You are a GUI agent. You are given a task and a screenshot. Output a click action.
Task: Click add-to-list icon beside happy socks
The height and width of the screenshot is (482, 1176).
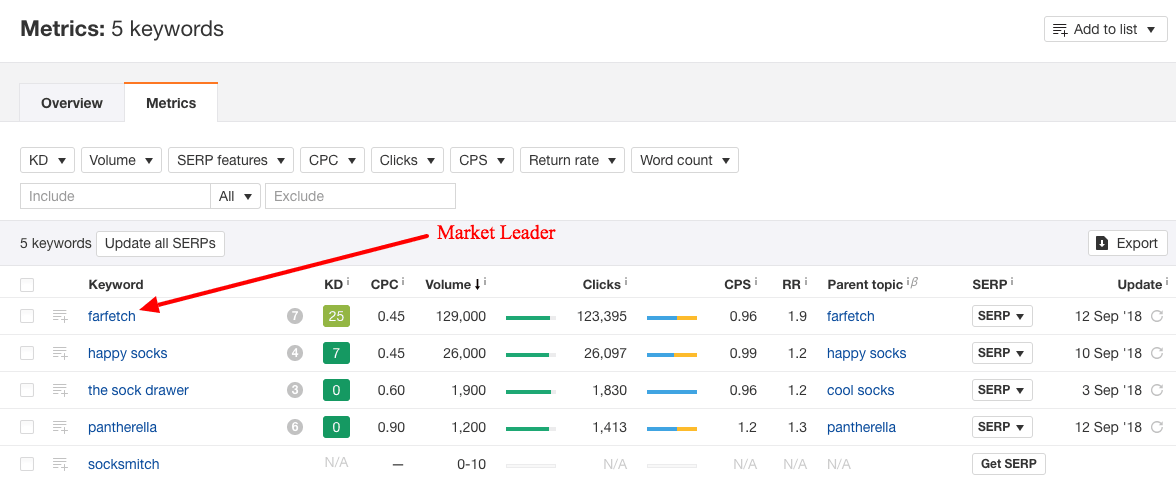tap(60, 353)
